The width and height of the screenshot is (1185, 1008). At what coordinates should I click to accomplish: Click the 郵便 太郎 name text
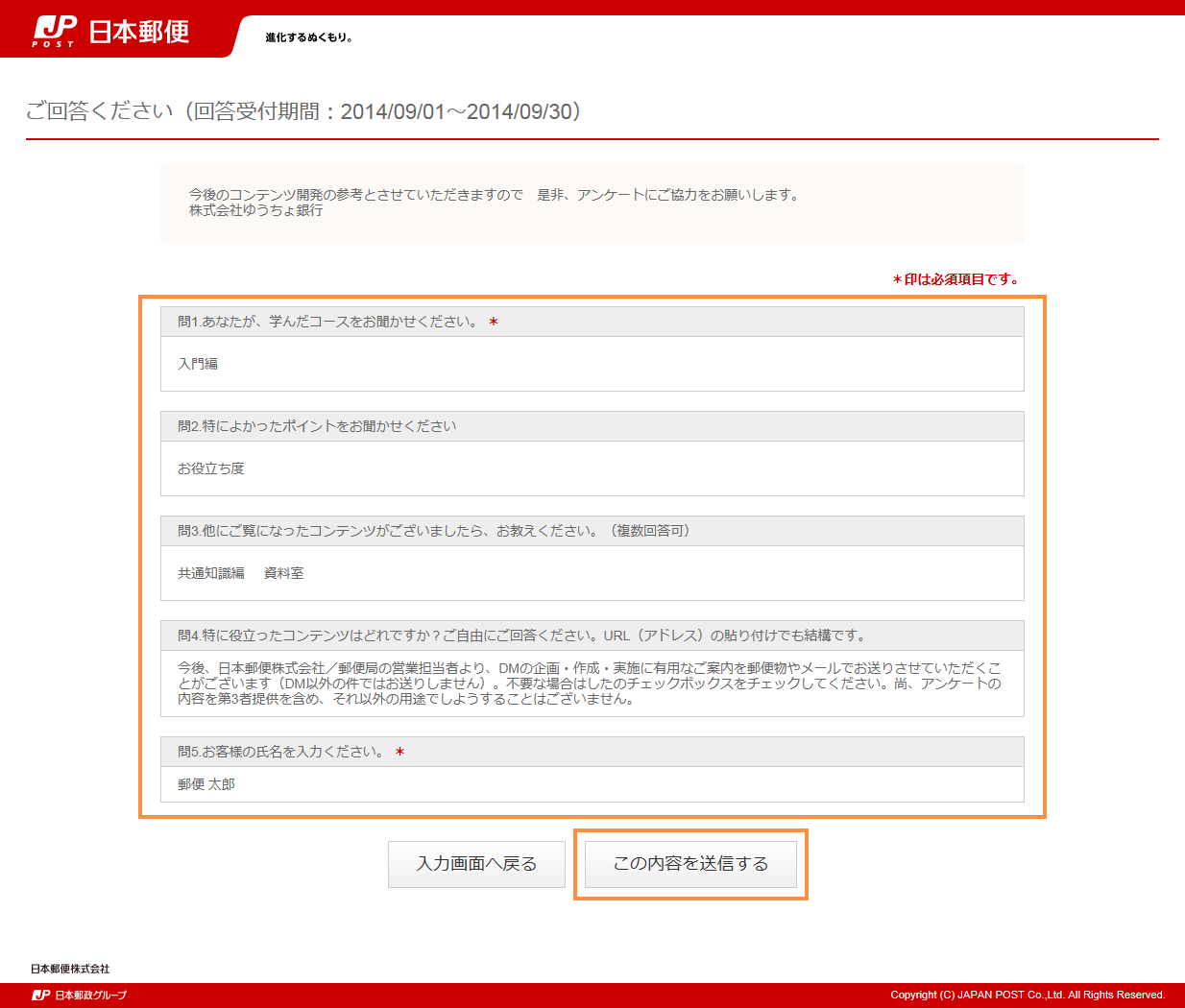(206, 784)
